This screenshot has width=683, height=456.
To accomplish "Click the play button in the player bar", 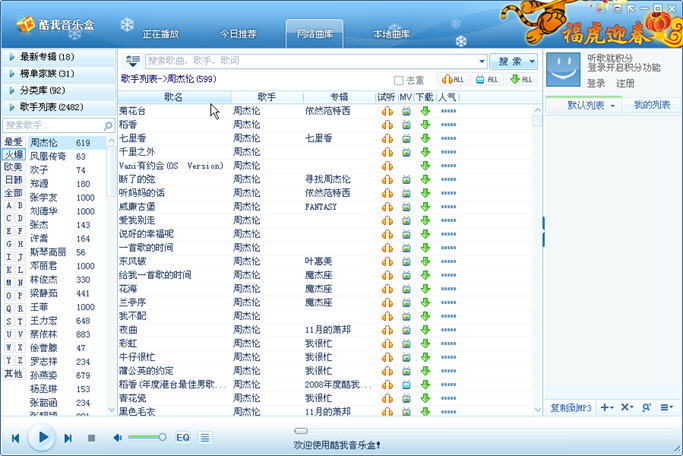I will [x=42, y=437].
